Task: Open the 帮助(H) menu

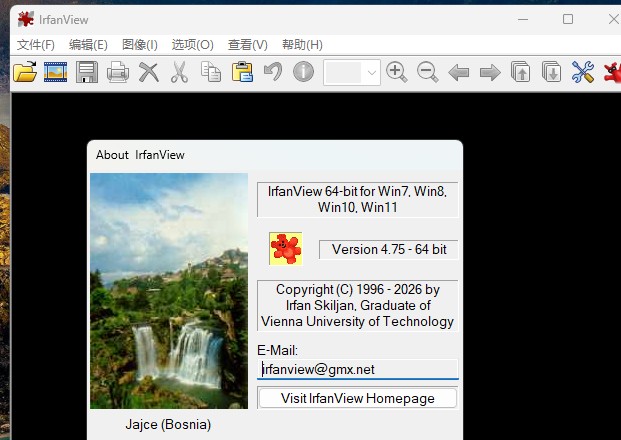Action: pos(302,45)
